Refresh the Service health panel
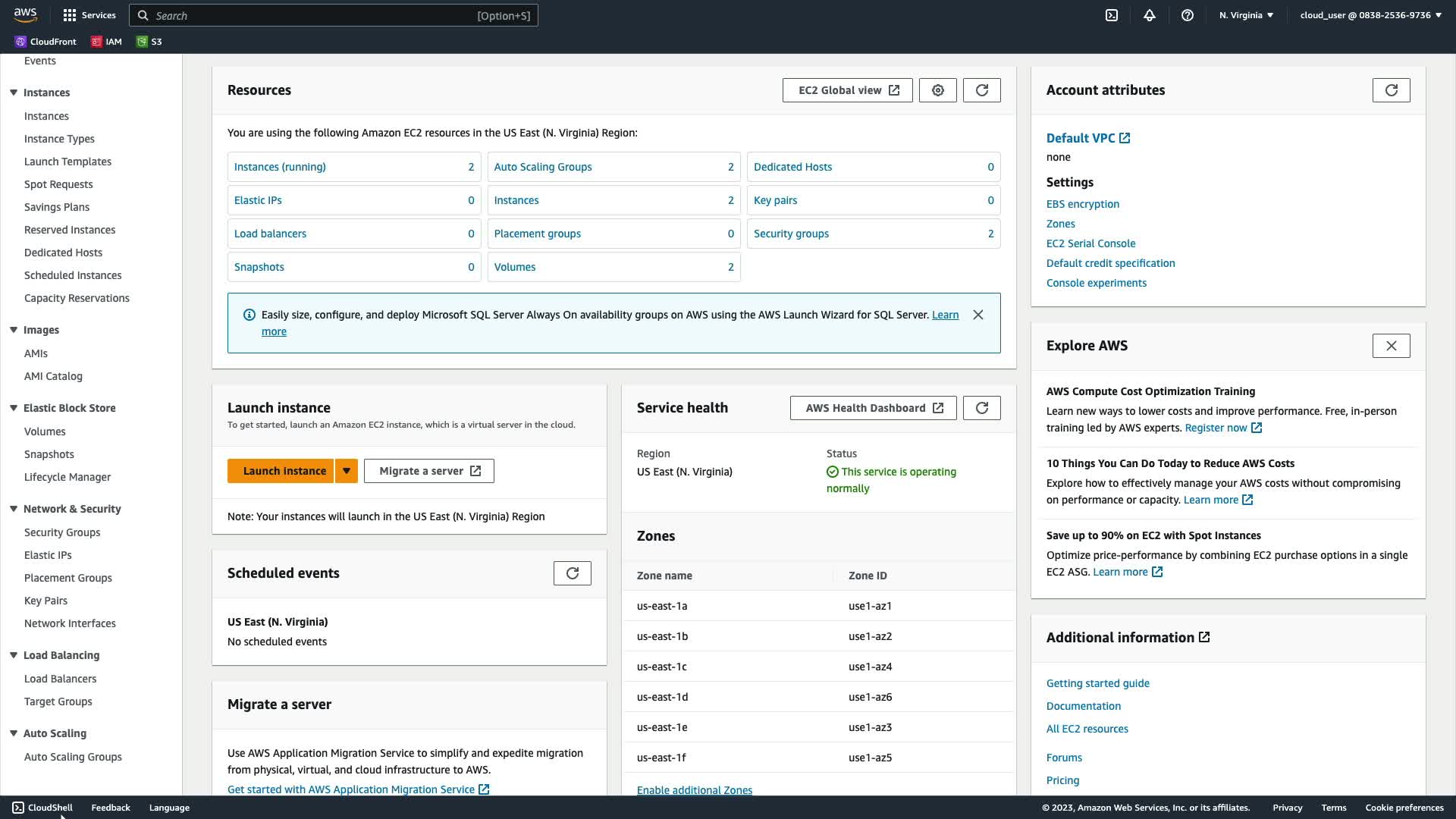The height and width of the screenshot is (819, 1456). click(982, 408)
